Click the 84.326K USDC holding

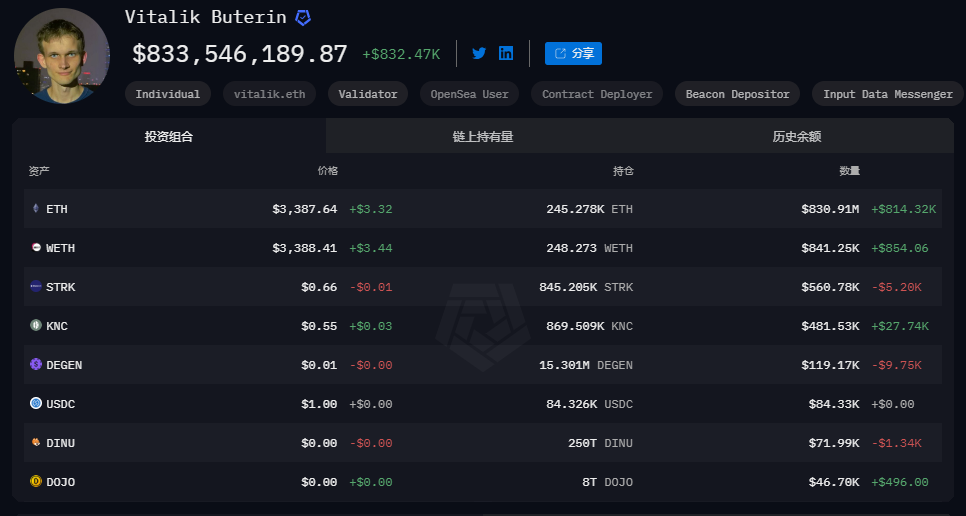pyautogui.click(x=590, y=404)
